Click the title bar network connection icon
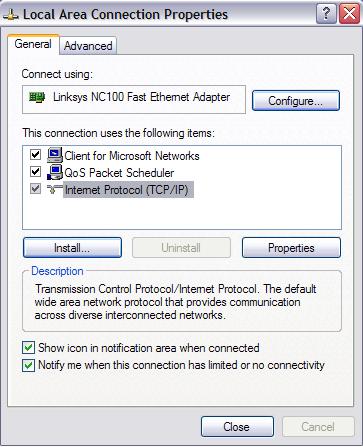363x447 pixels. 11,15
